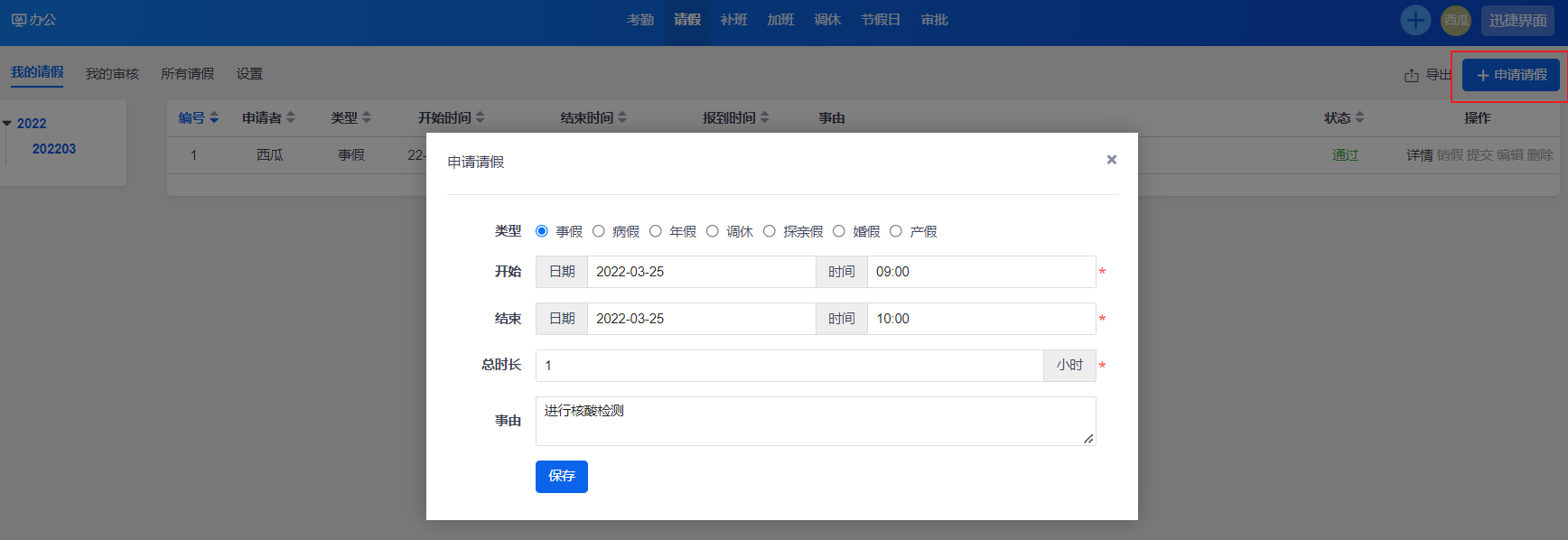Screen dimensions: 1568x540
Task: Select 事假 leave type radio
Action: 542,231
